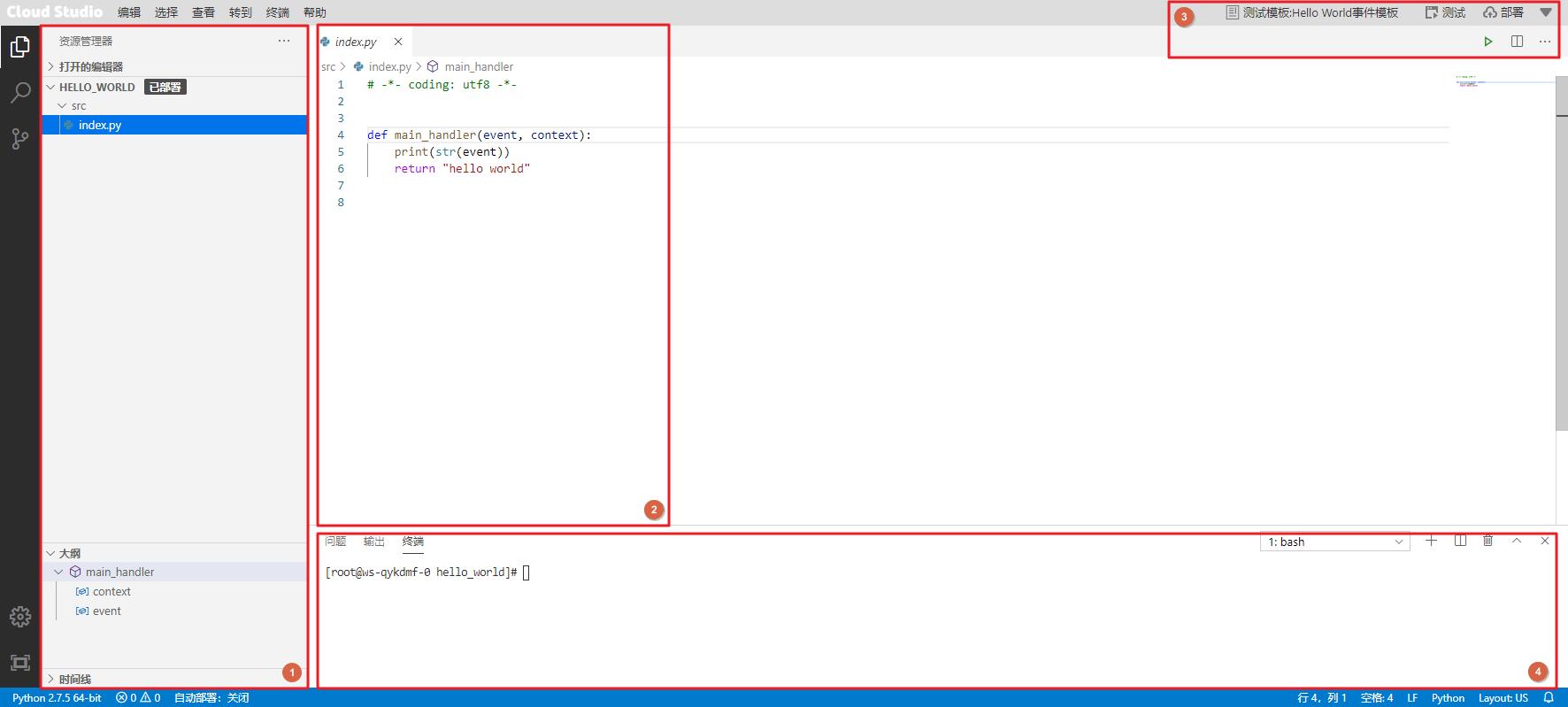Open editor more actions ellipsis at top right
The height and width of the screenshot is (707, 1568).
1545,42
